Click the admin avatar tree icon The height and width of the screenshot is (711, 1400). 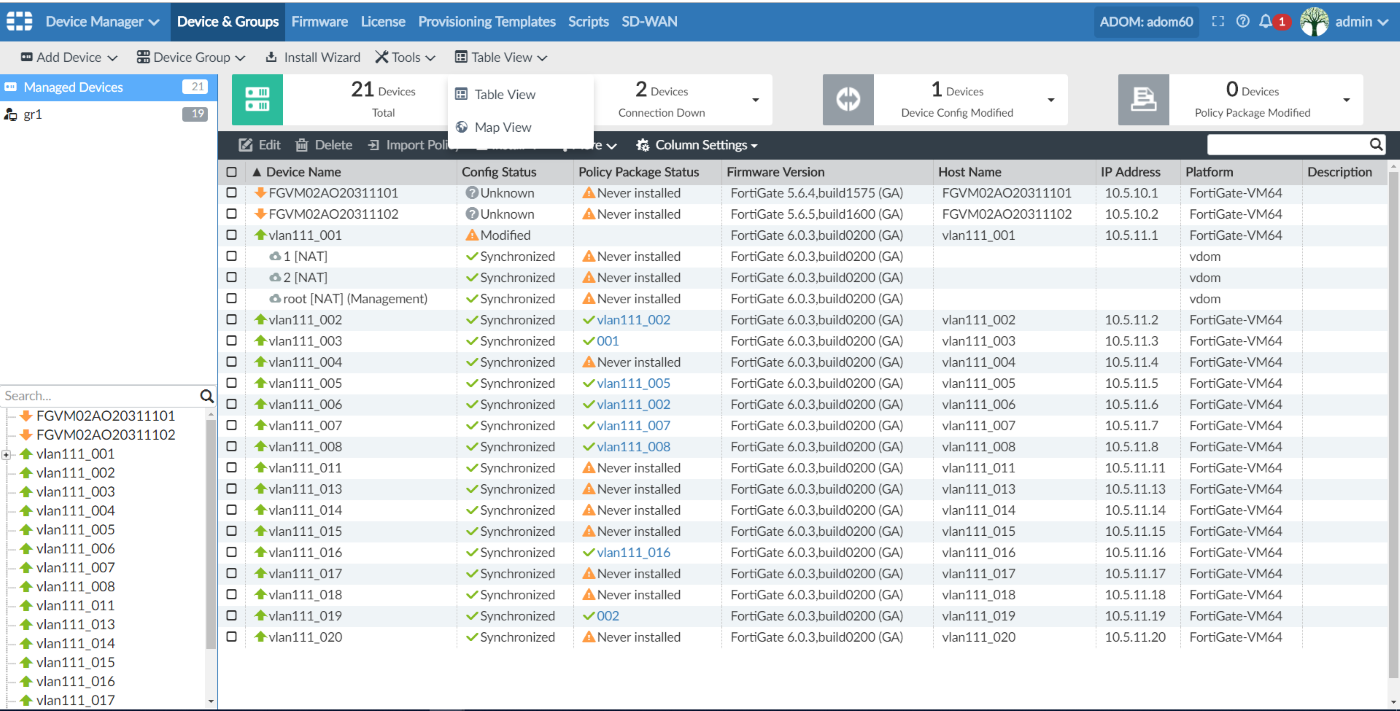[x=1314, y=21]
